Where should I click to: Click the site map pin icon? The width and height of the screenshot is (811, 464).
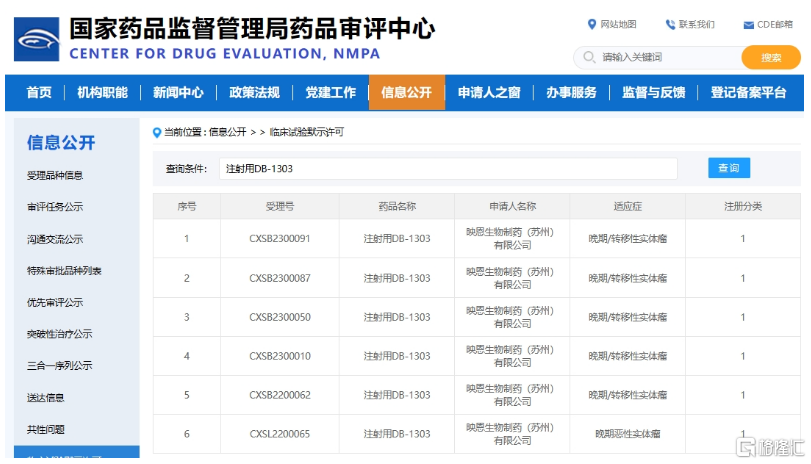click(x=592, y=24)
